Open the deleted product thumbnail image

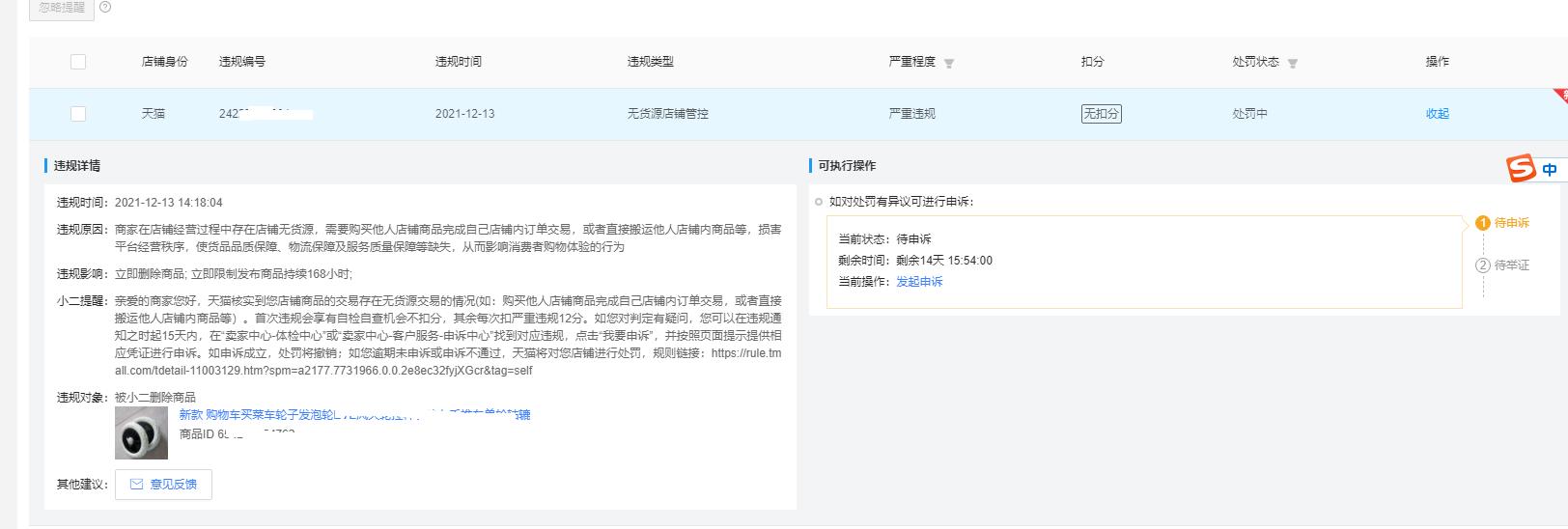(141, 432)
